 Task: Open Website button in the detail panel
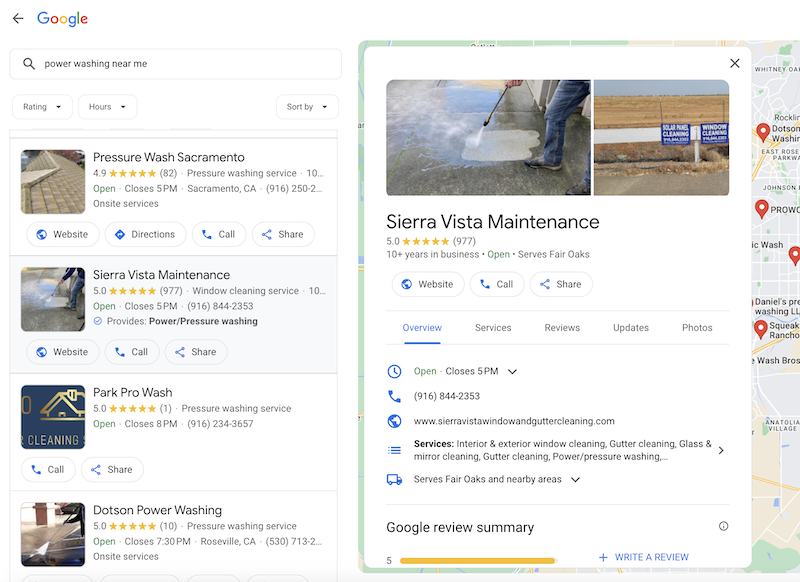[428, 284]
